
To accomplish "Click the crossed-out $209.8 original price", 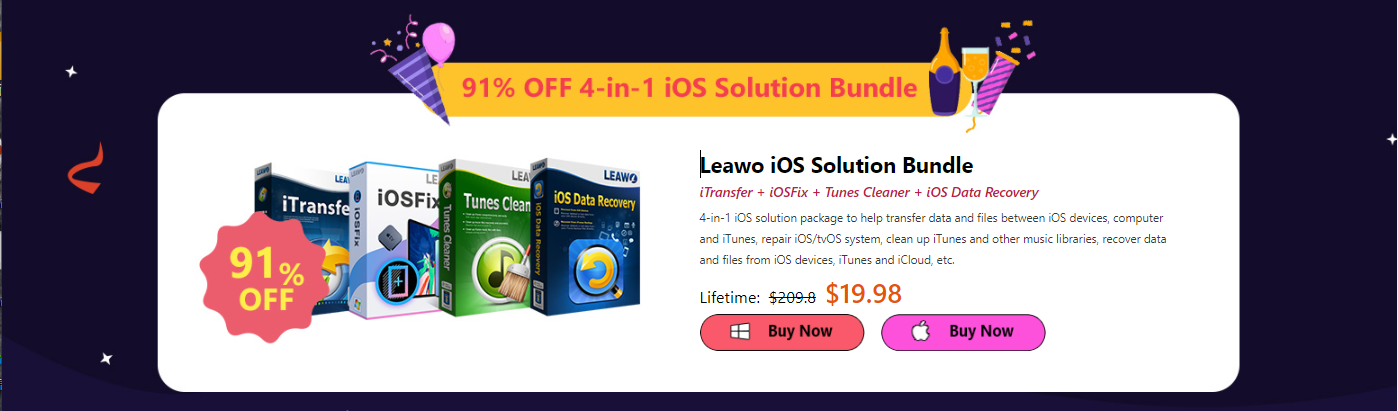I will point(792,297).
